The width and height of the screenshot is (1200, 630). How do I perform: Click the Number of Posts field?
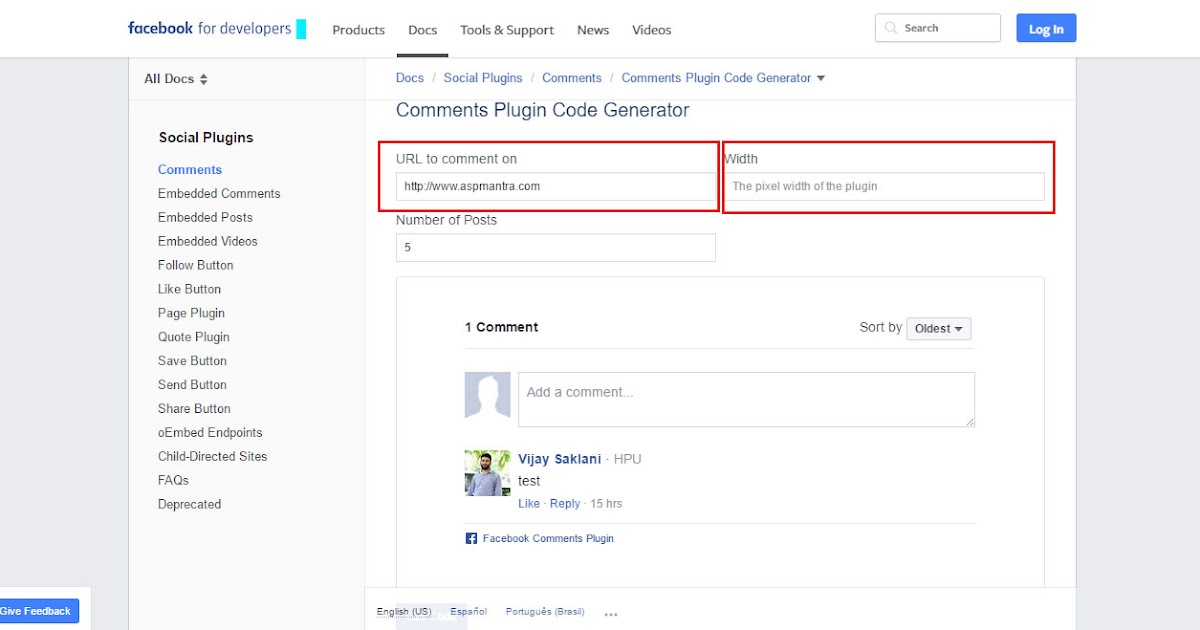(555, 247)
